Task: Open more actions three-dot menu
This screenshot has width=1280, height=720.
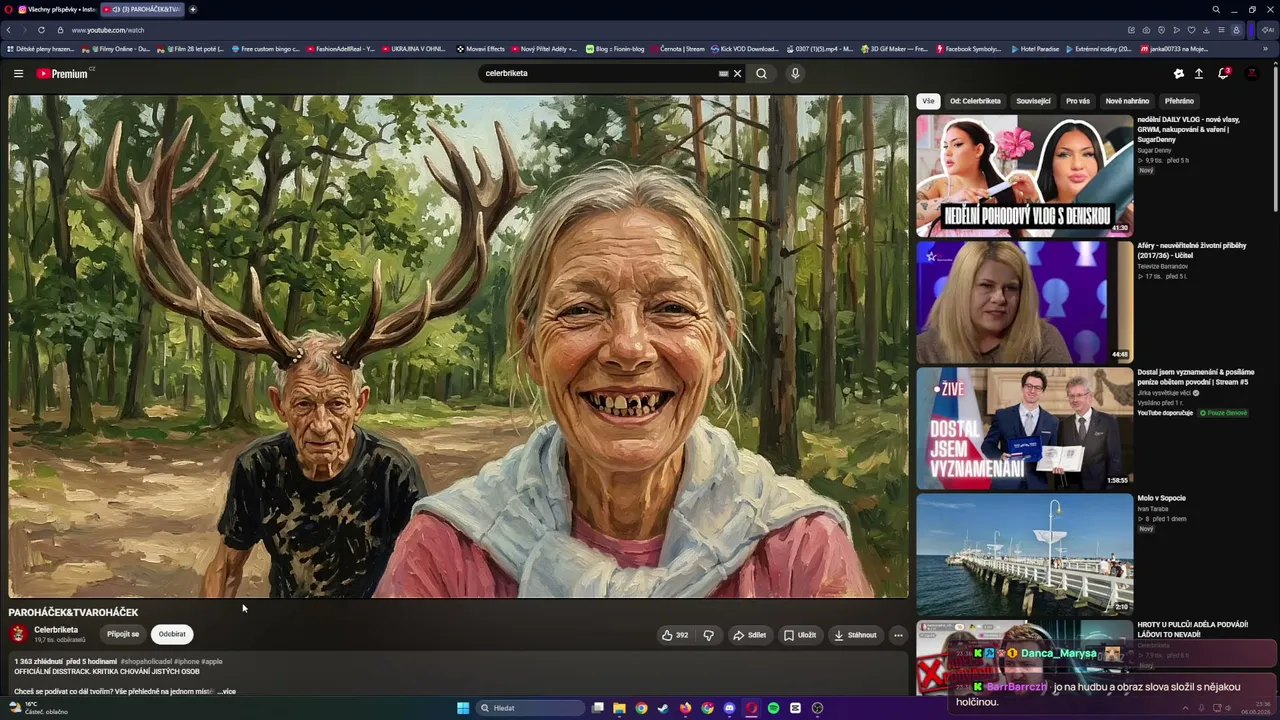Action: [898, 635]
